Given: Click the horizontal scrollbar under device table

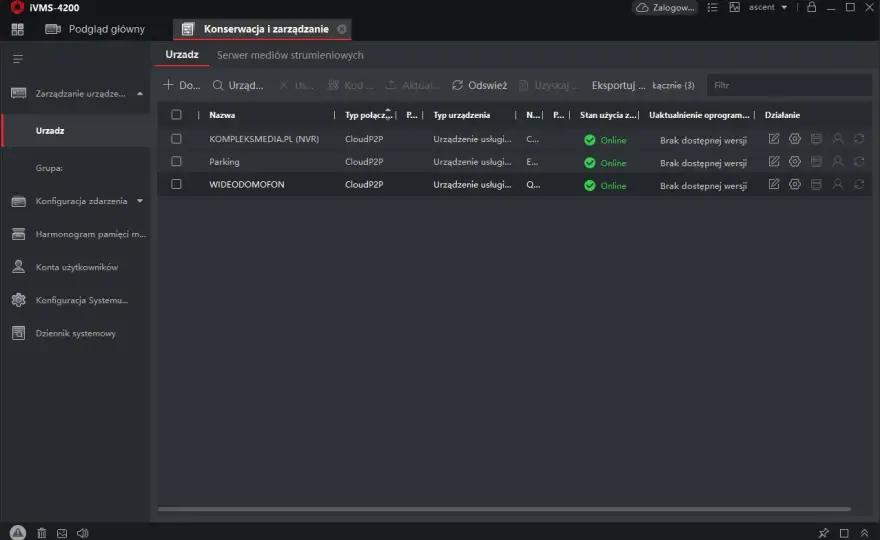Looking at the screenshot, I should (504, 509).
